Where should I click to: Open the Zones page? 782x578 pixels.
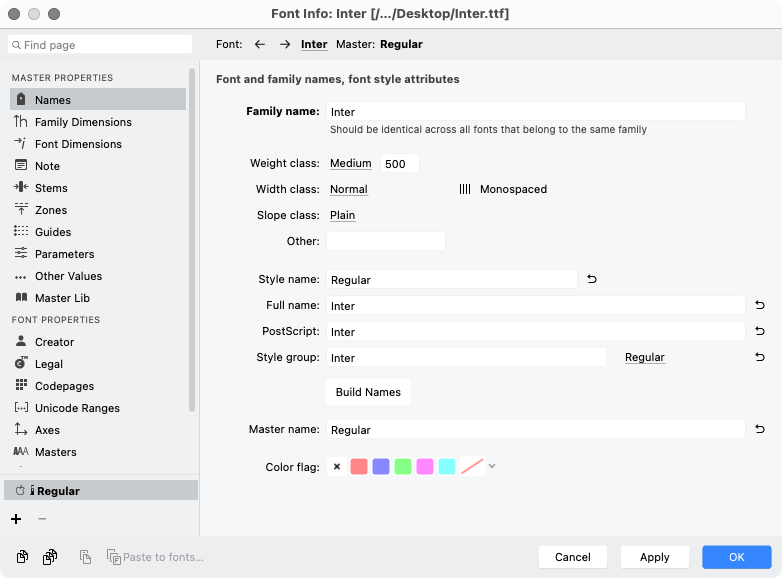coord(98,209)
